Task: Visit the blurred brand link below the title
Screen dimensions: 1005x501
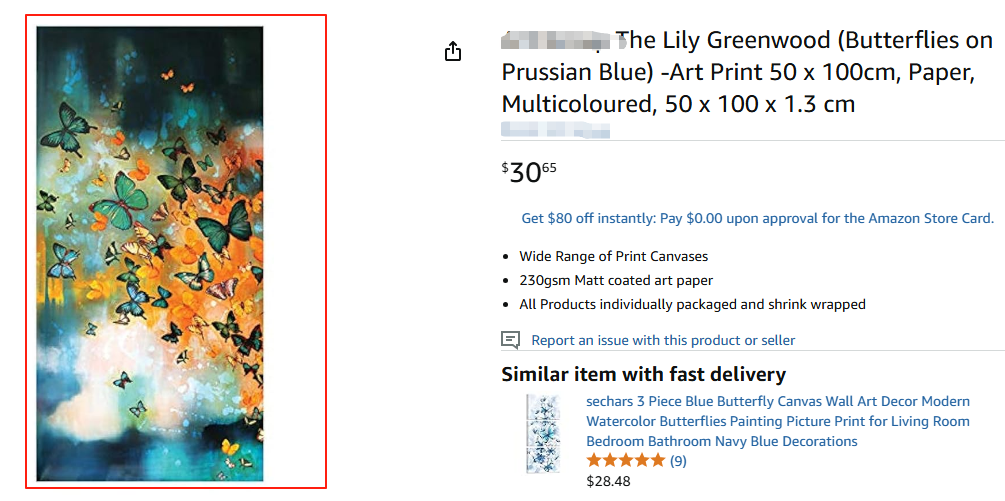Action: tap(555, 129)
